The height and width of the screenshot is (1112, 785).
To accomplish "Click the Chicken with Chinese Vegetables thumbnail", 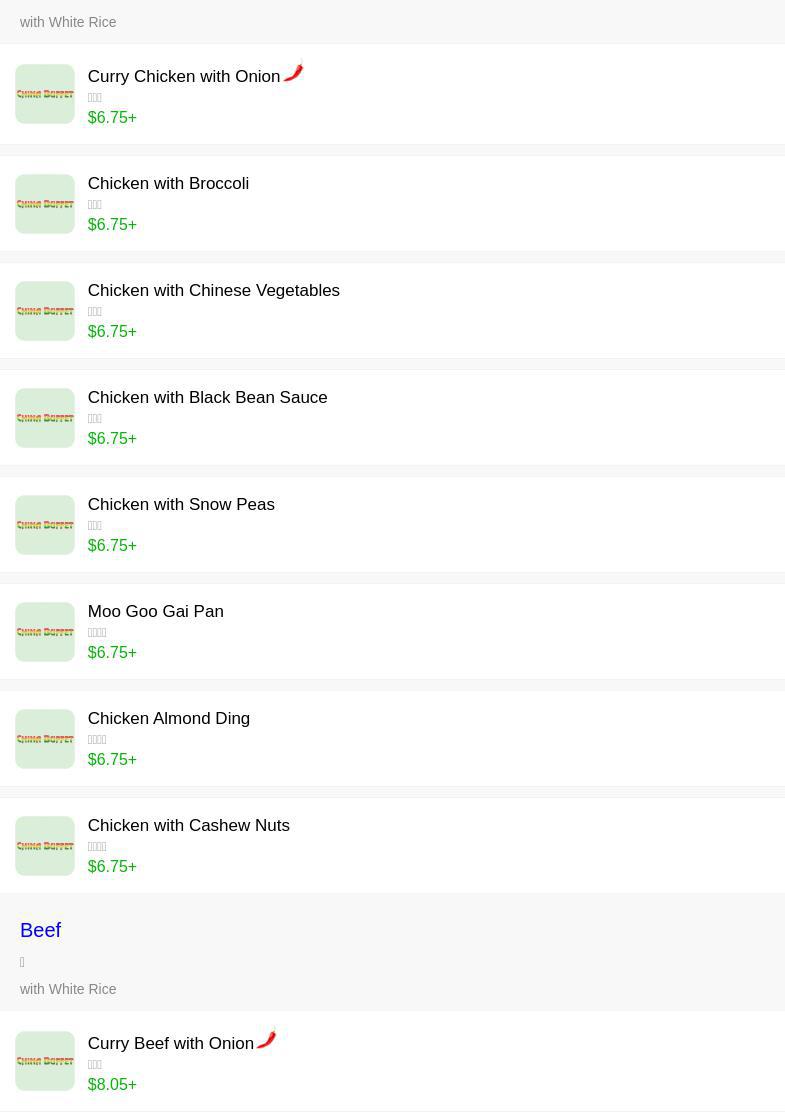I will tap(45, 311).
